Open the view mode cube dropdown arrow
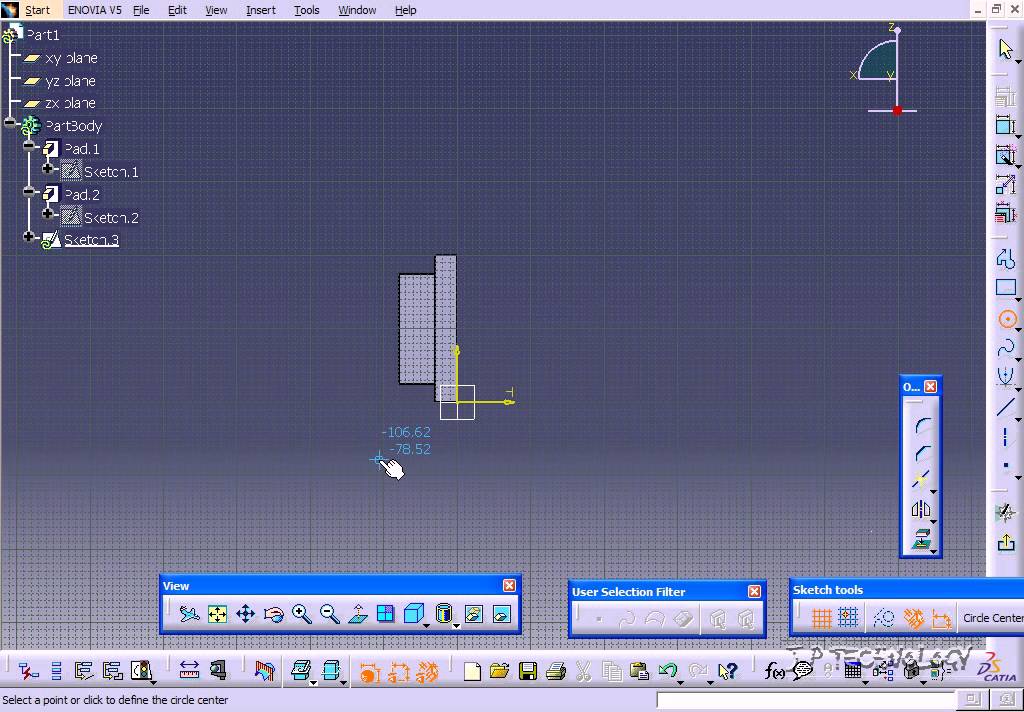 click(x=426, y=625)
